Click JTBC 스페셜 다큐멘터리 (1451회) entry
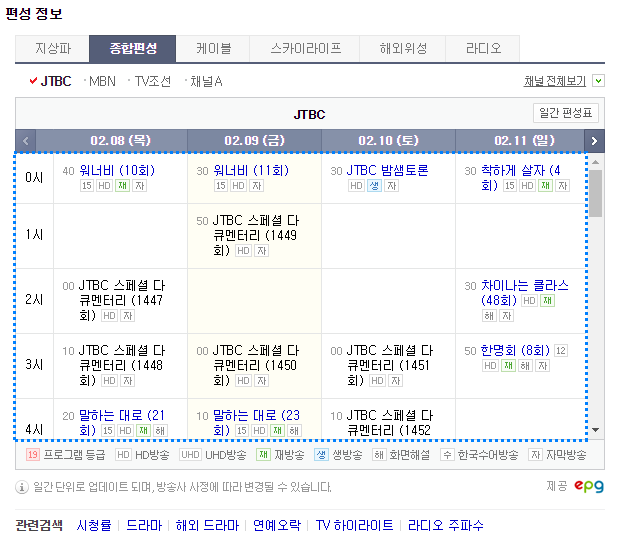The width and height of the screenshot is (628, 554). coord(390,365)
